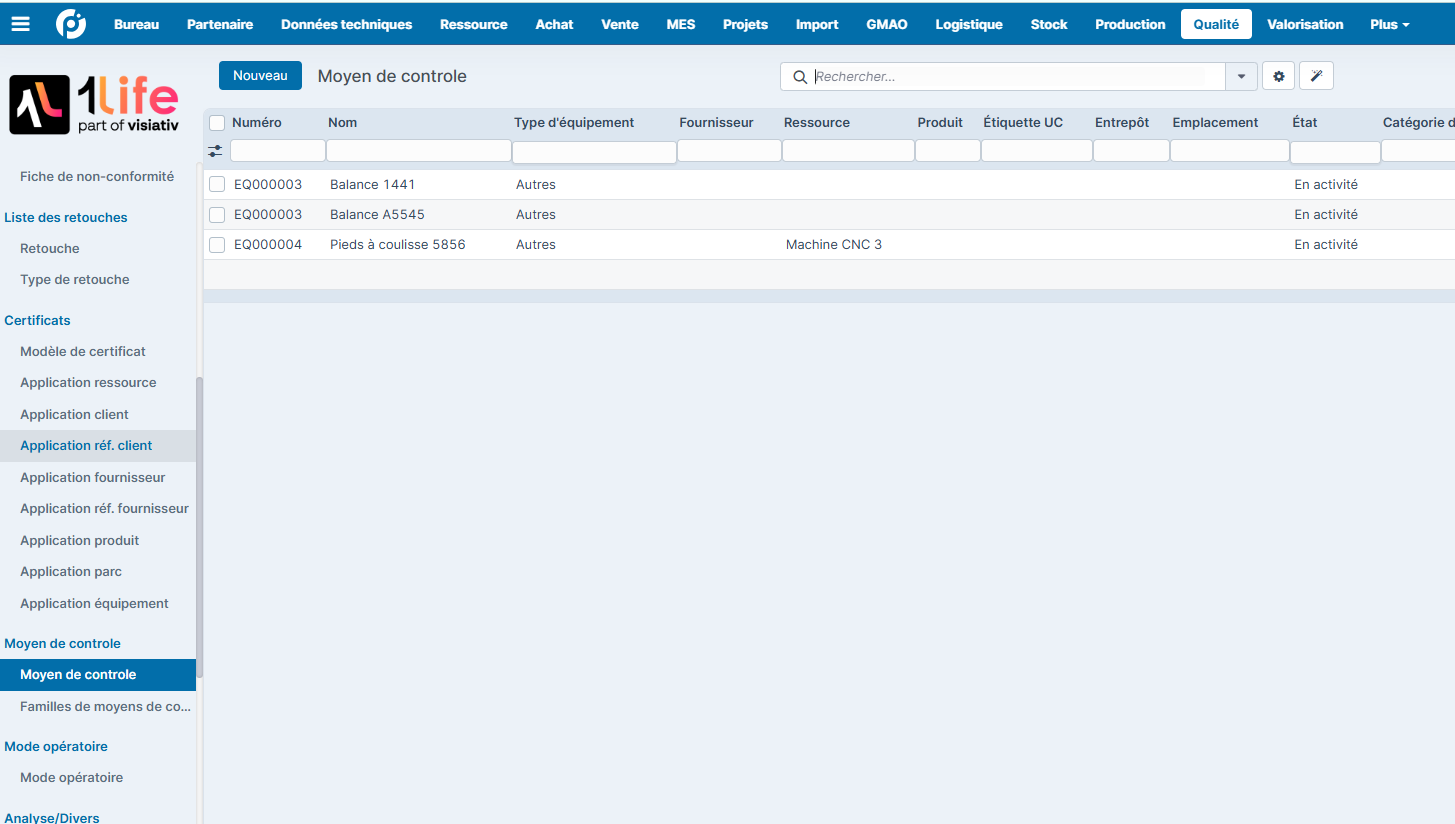1455x824 pixels.
Task: Open the Production menu
Action: 1130,24
